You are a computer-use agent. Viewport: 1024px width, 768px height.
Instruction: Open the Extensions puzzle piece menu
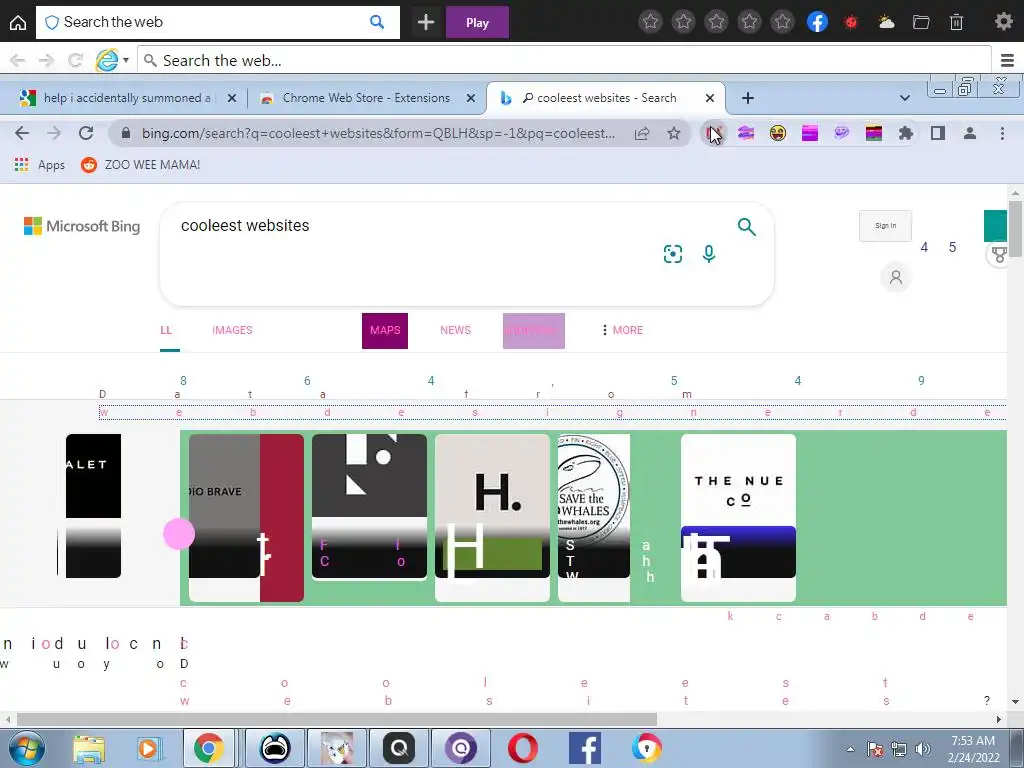pyautogui.click(x=906, y=133)
